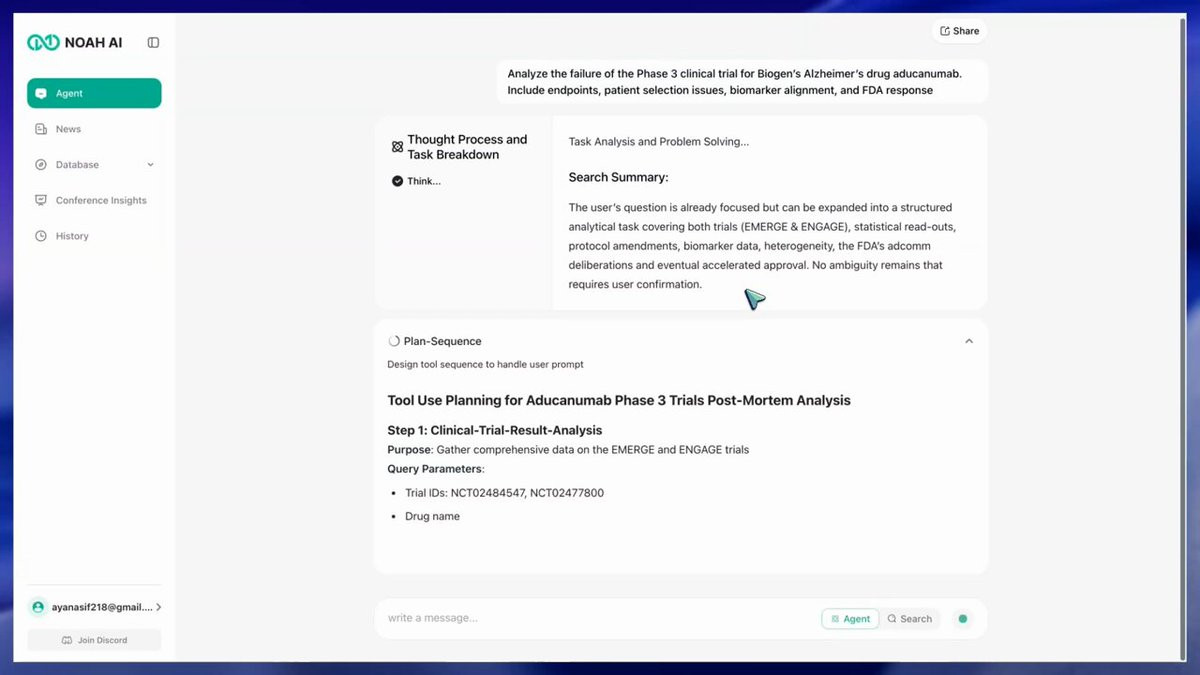Click the History clock icon
Image resolution: width=1200 pixels, height=675 pixels.
(x=41, y=236)
